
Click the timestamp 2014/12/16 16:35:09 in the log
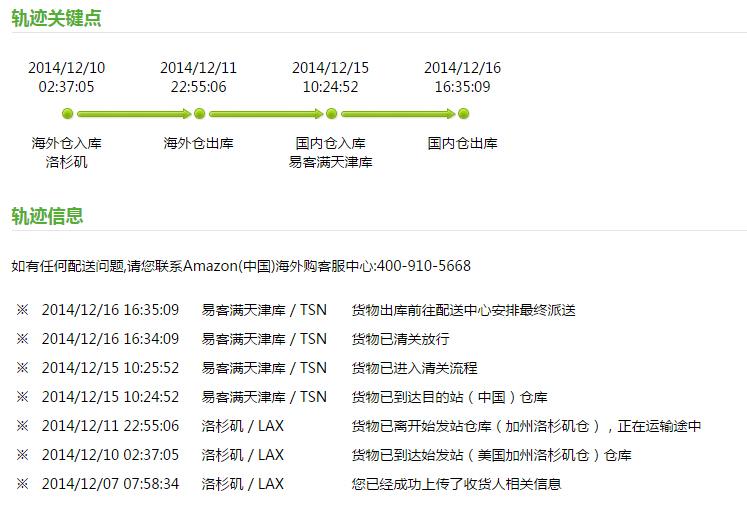(111, 310)
